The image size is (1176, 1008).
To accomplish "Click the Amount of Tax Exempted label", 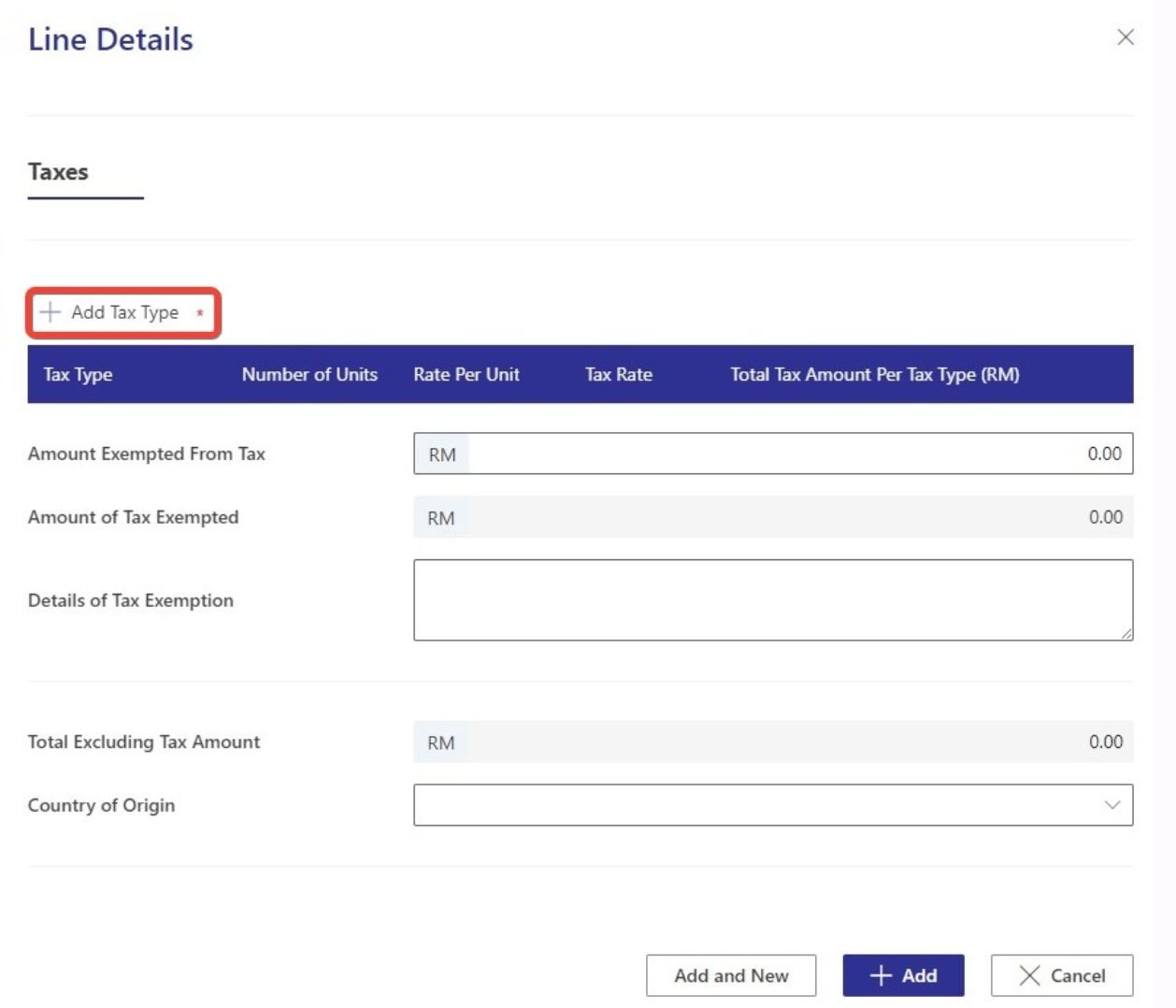I will 134,517.
